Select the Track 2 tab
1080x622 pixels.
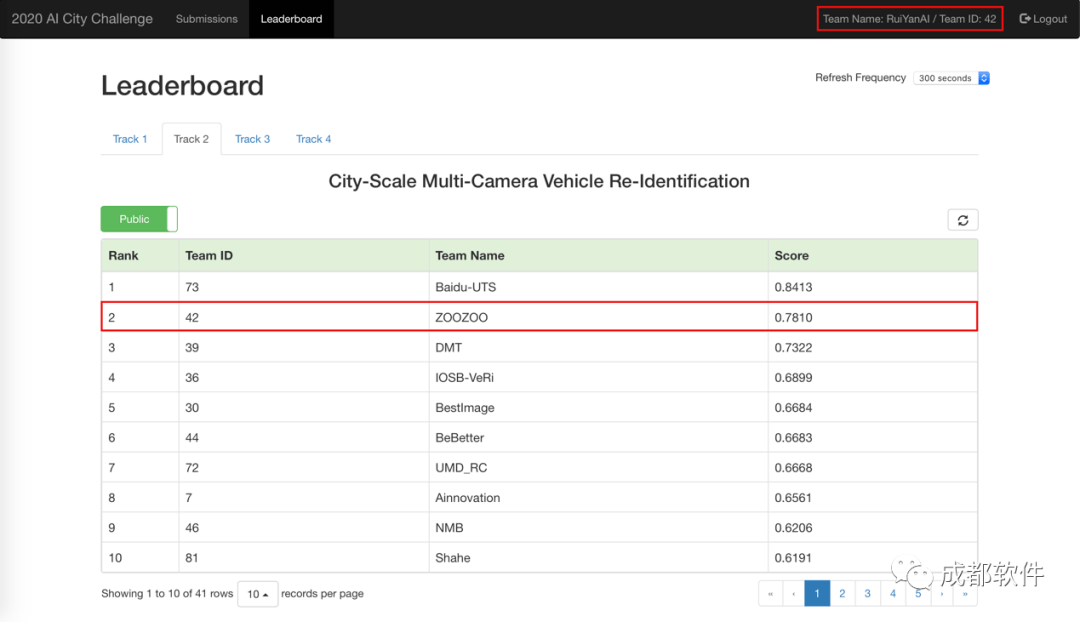pyautogui.click(x=191, y=139)
